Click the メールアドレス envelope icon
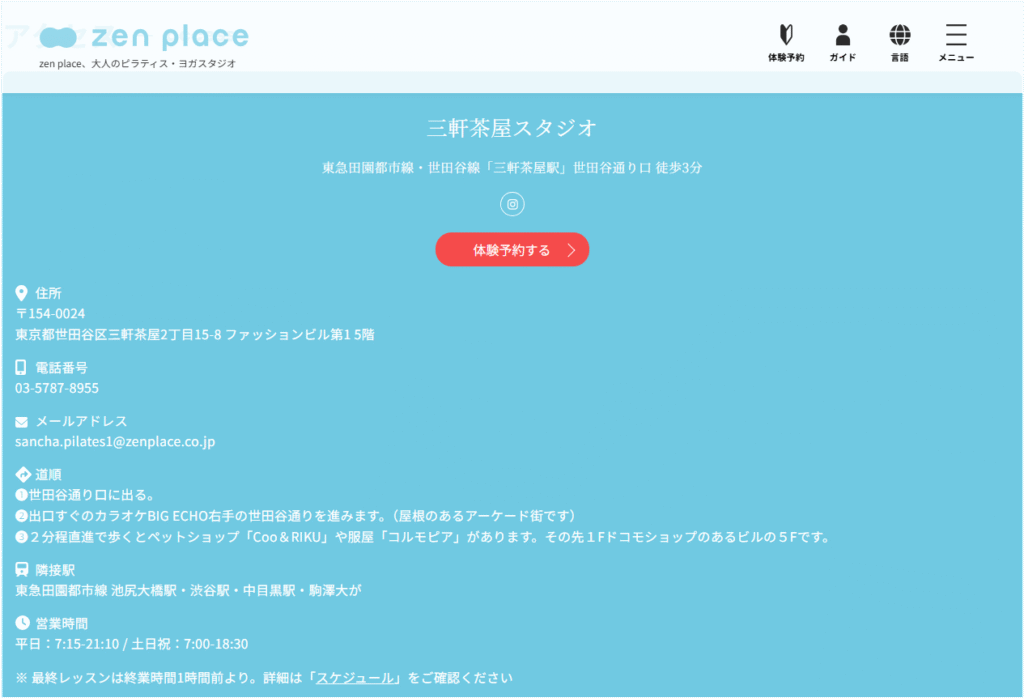 click(x=22, y=421)
